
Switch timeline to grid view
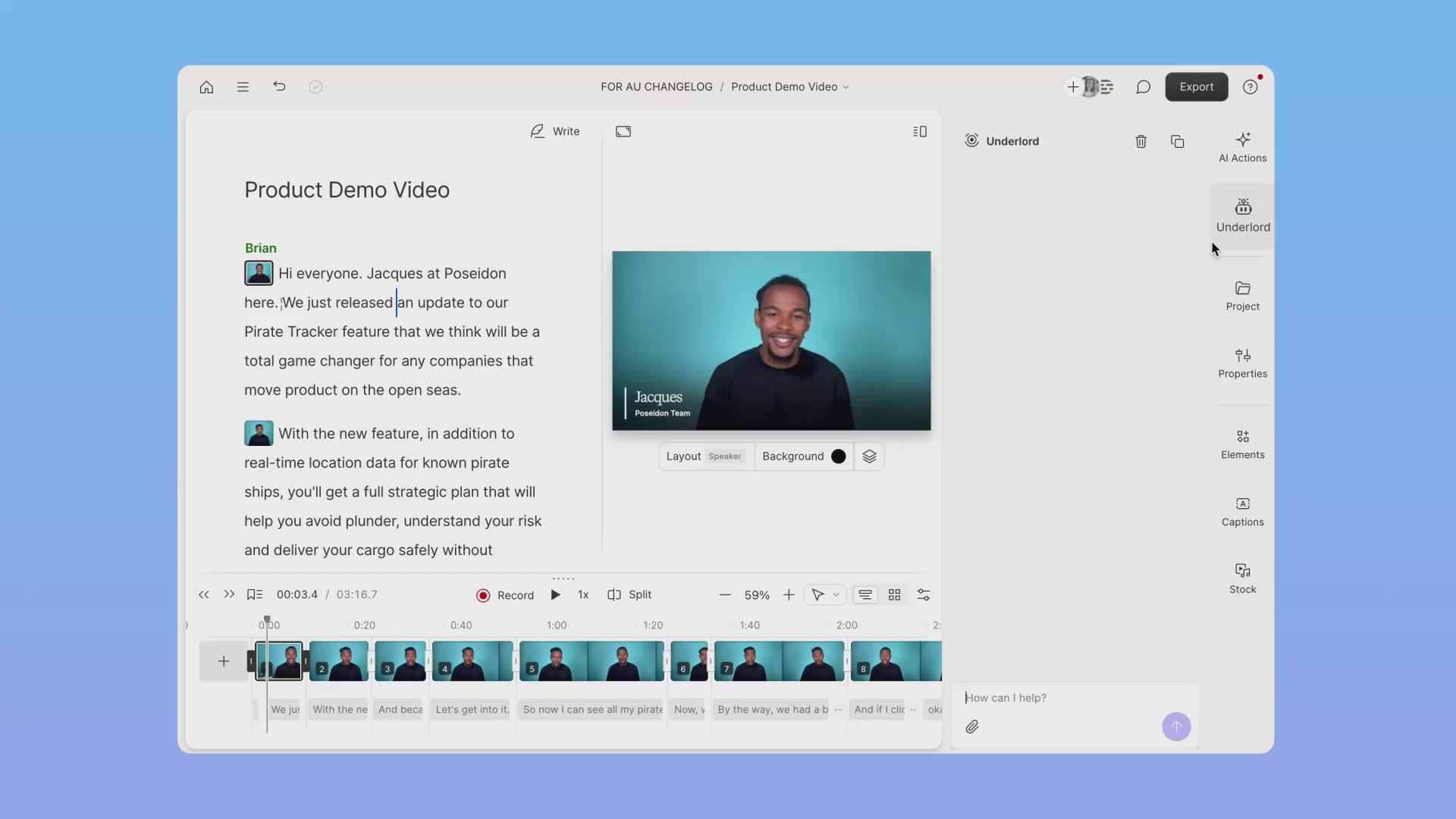point(894,595)
